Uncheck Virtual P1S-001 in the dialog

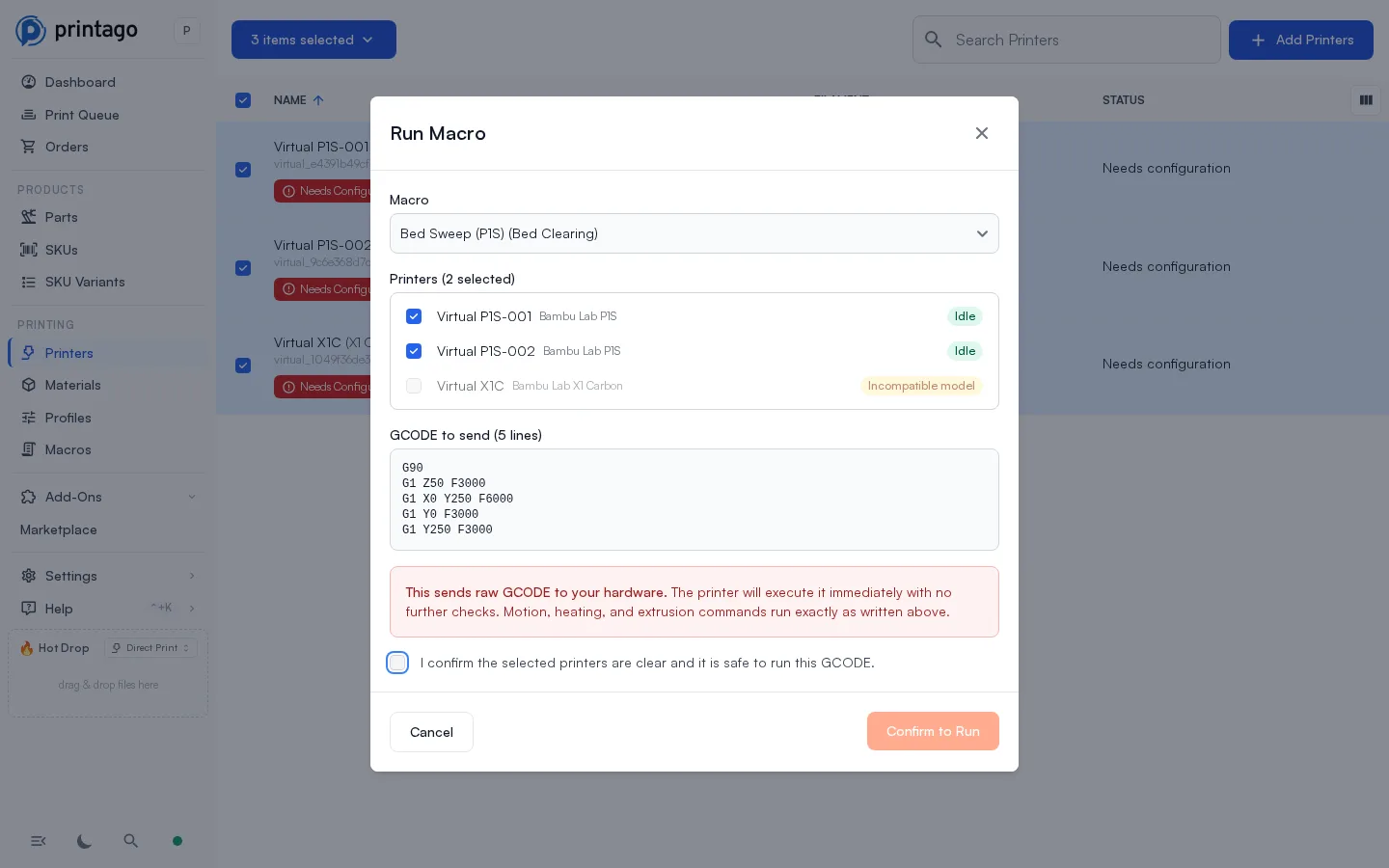[414, 316]
